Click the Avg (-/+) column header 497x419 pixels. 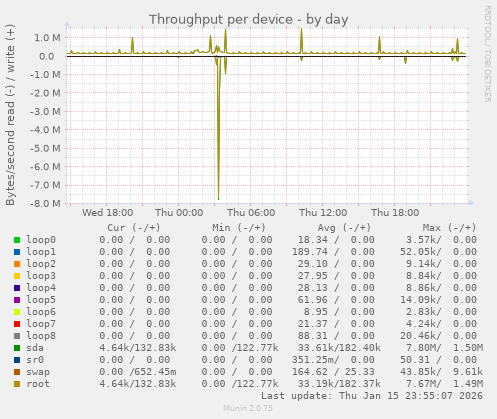point(344,228)
